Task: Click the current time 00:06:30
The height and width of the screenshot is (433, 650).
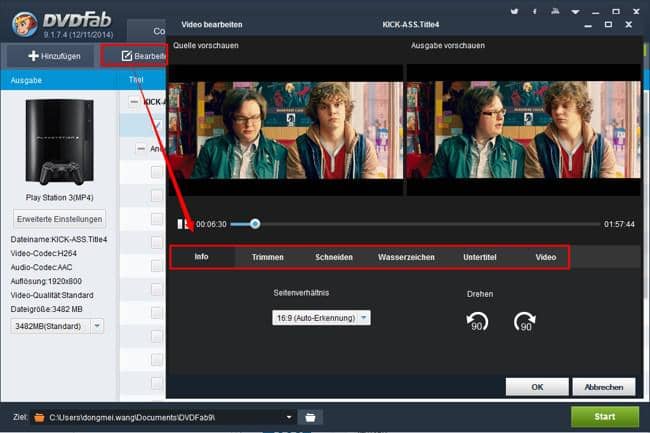Action: coord(211,224)
